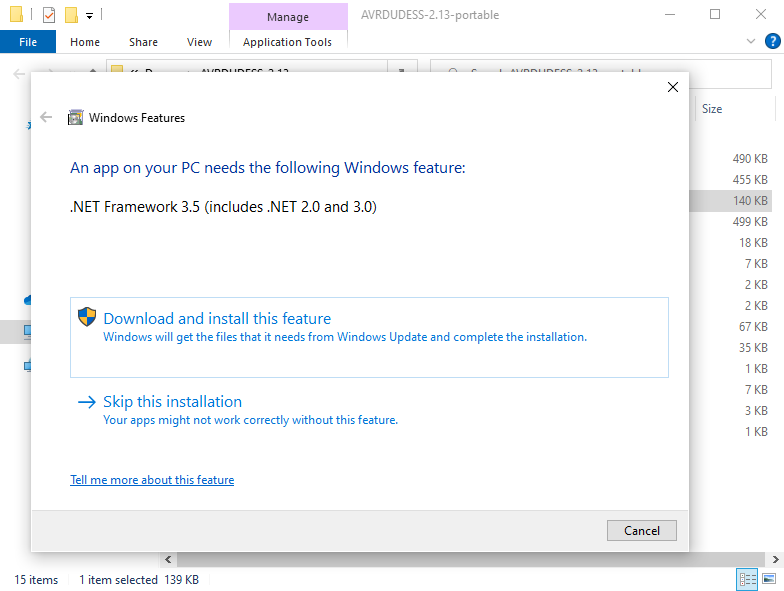Click the UAC shield icon
This screenshot has width=784, height=591.
[86, 317]
